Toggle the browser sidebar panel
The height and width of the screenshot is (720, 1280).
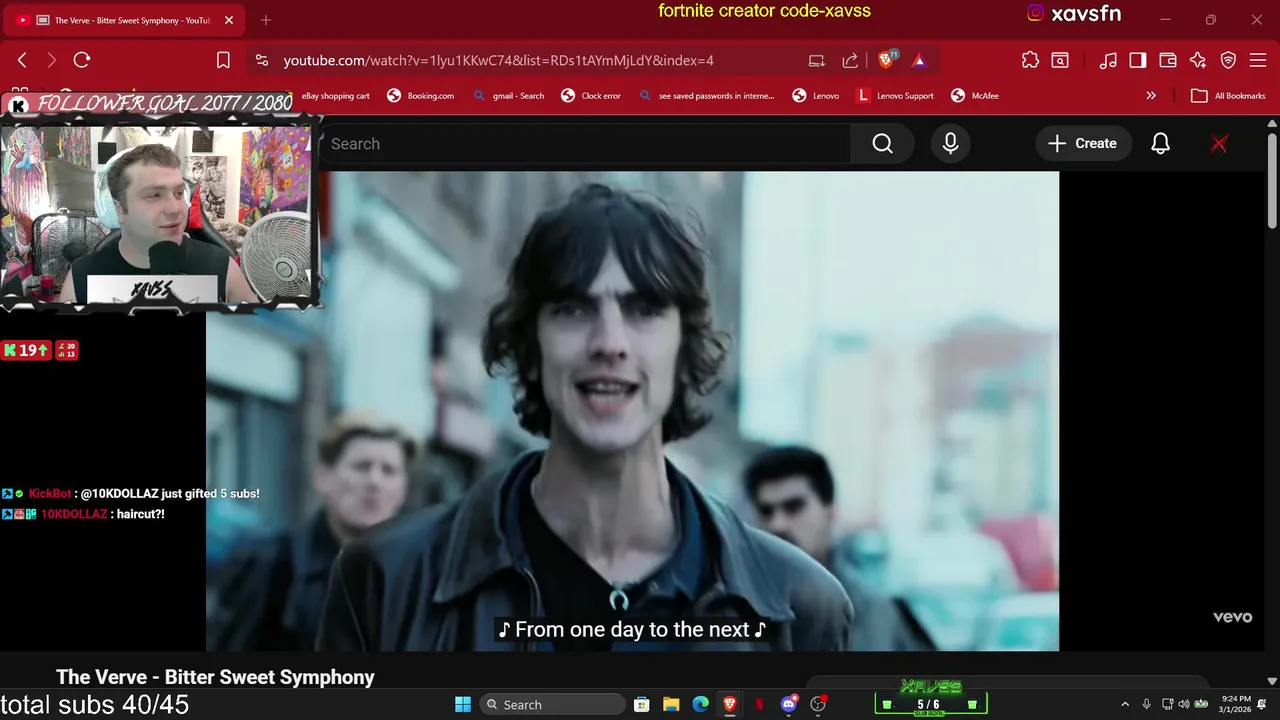coord(1138,60)
